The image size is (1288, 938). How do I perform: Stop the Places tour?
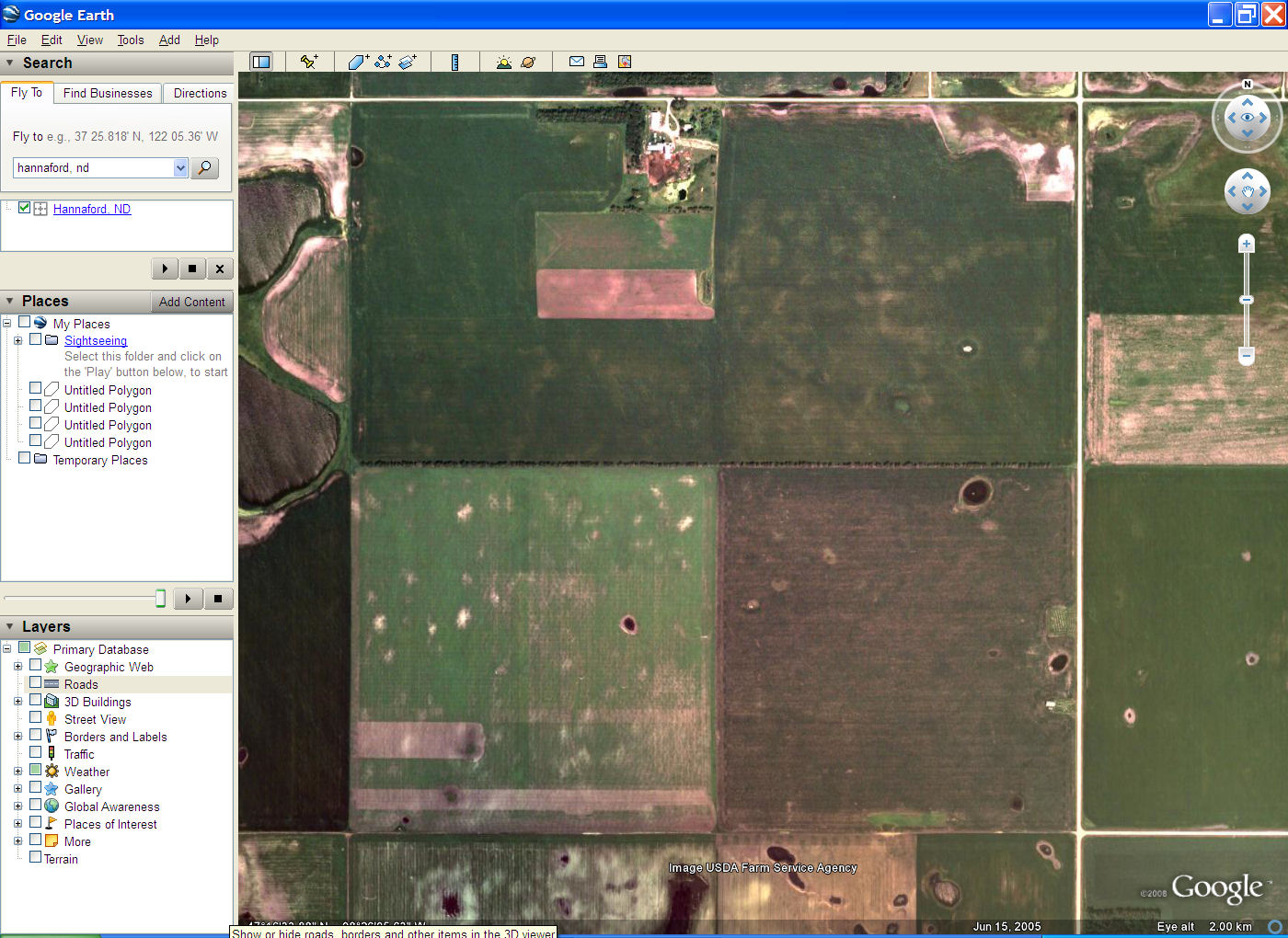pyautogui.click(x=218, y=599)
